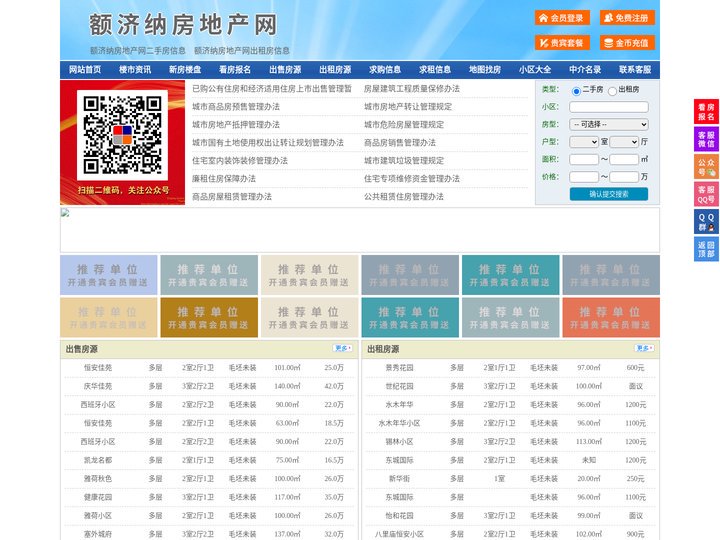Open 景秀花园 rental listing
The height and width of the screenshot is (540, 720).
(x=399, y=368)
